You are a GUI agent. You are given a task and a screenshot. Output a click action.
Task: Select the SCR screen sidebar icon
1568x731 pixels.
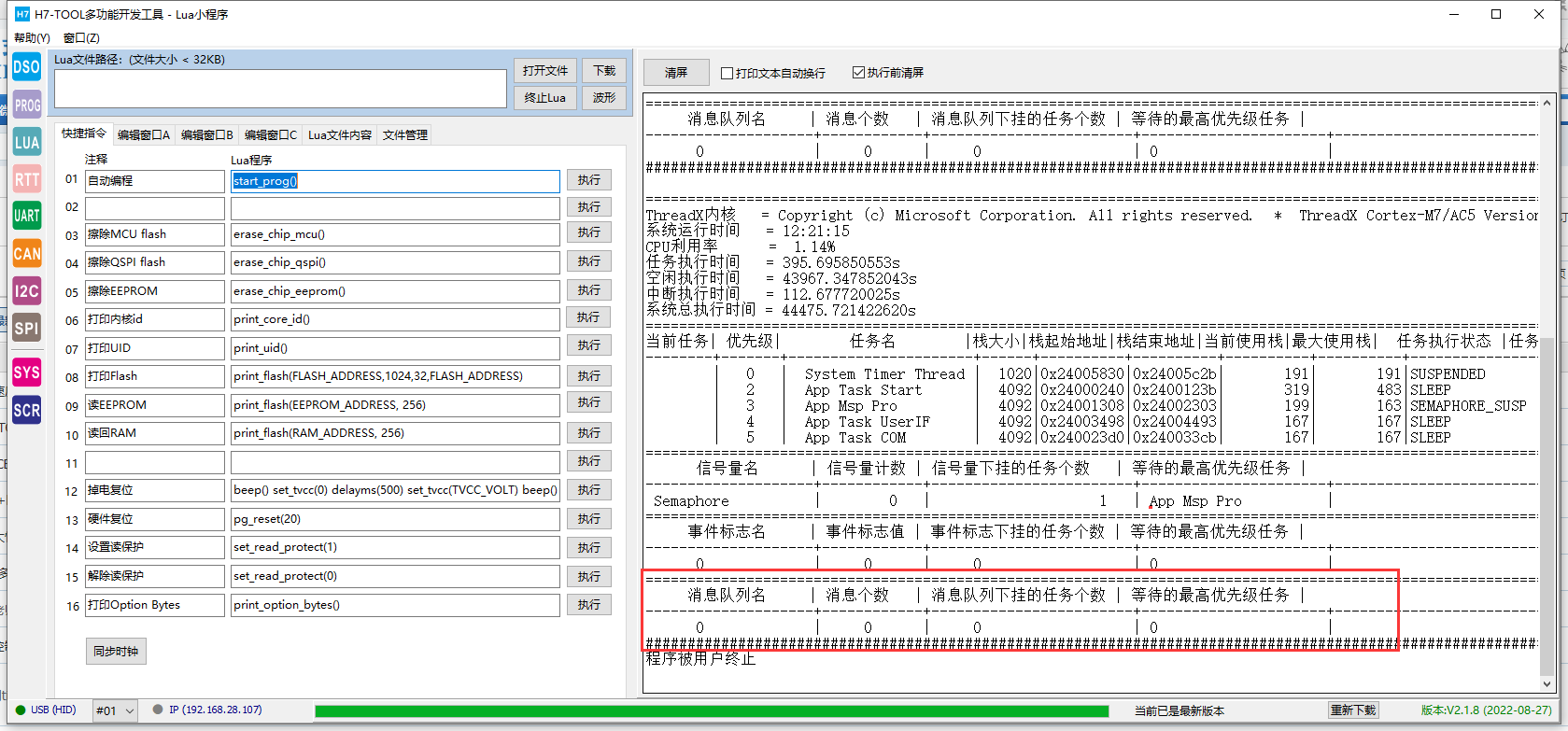[x=26, y=410]
